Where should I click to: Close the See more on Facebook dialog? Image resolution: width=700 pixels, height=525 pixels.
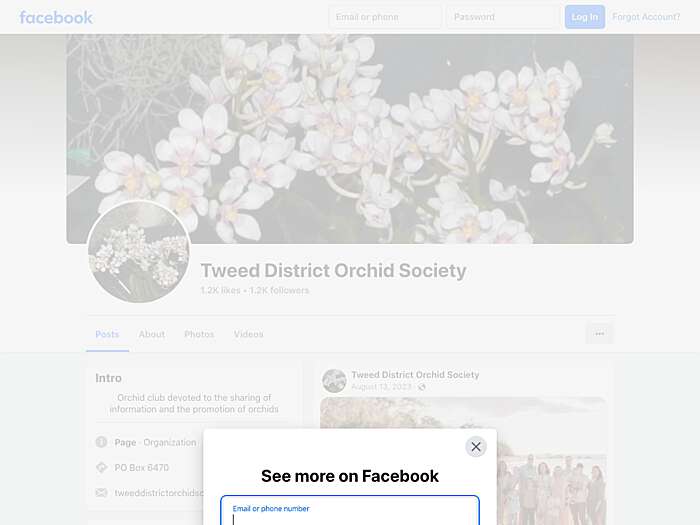476,446
